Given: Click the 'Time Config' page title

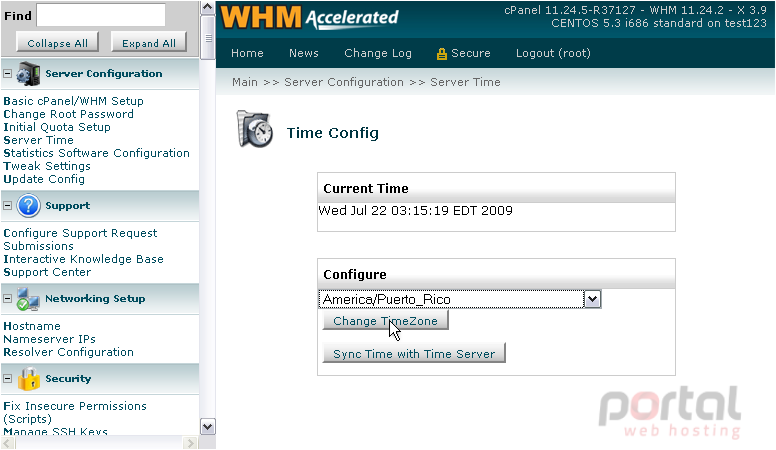Looking at the screenshot, I should point(333,133).
